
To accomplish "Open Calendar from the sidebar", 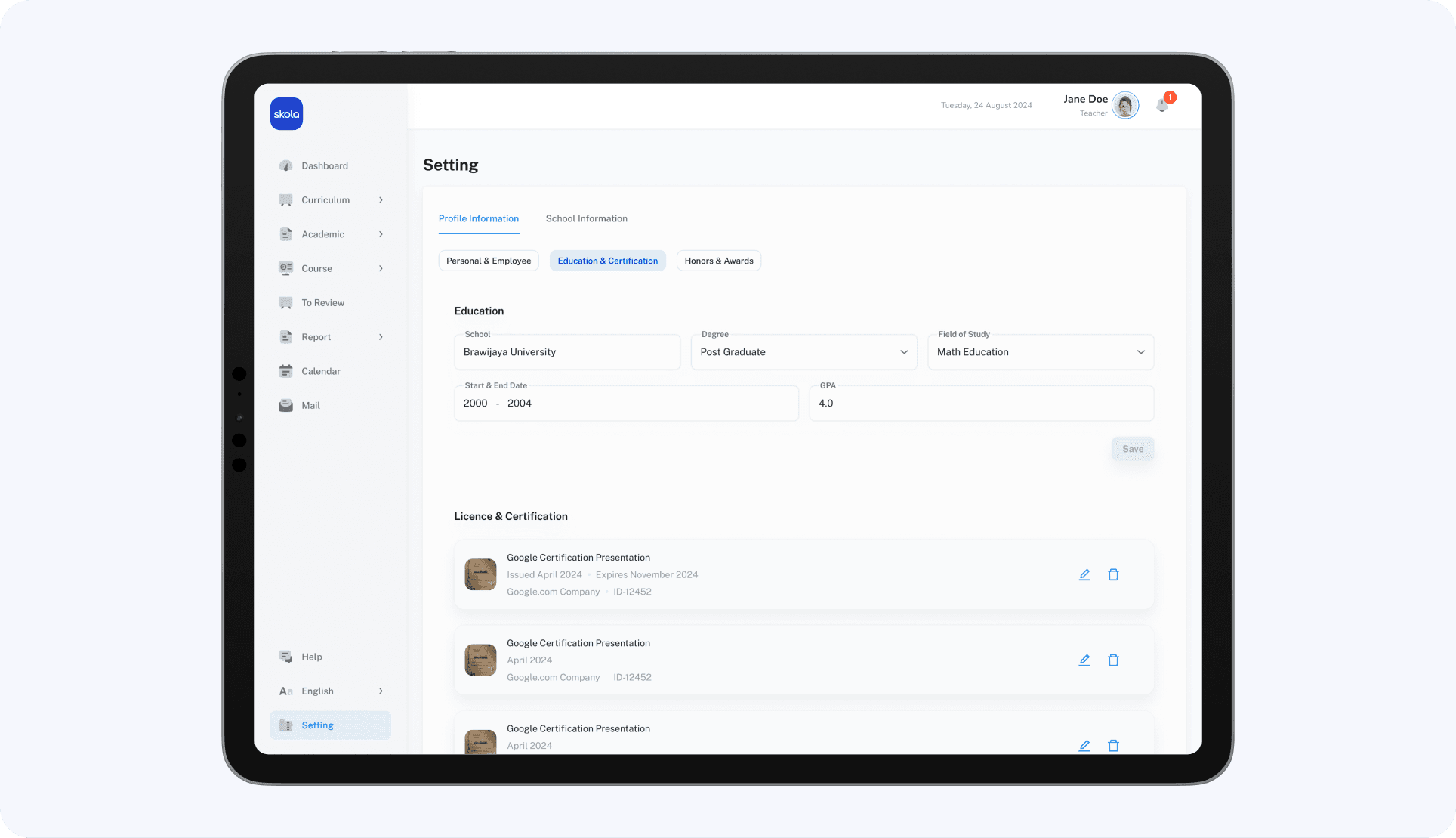I will [x=320, y=371].
